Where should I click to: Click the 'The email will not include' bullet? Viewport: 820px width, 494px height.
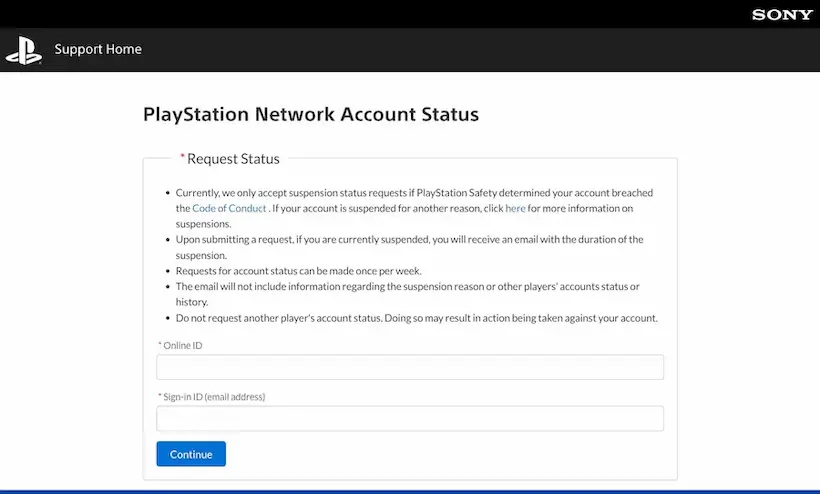407,294
